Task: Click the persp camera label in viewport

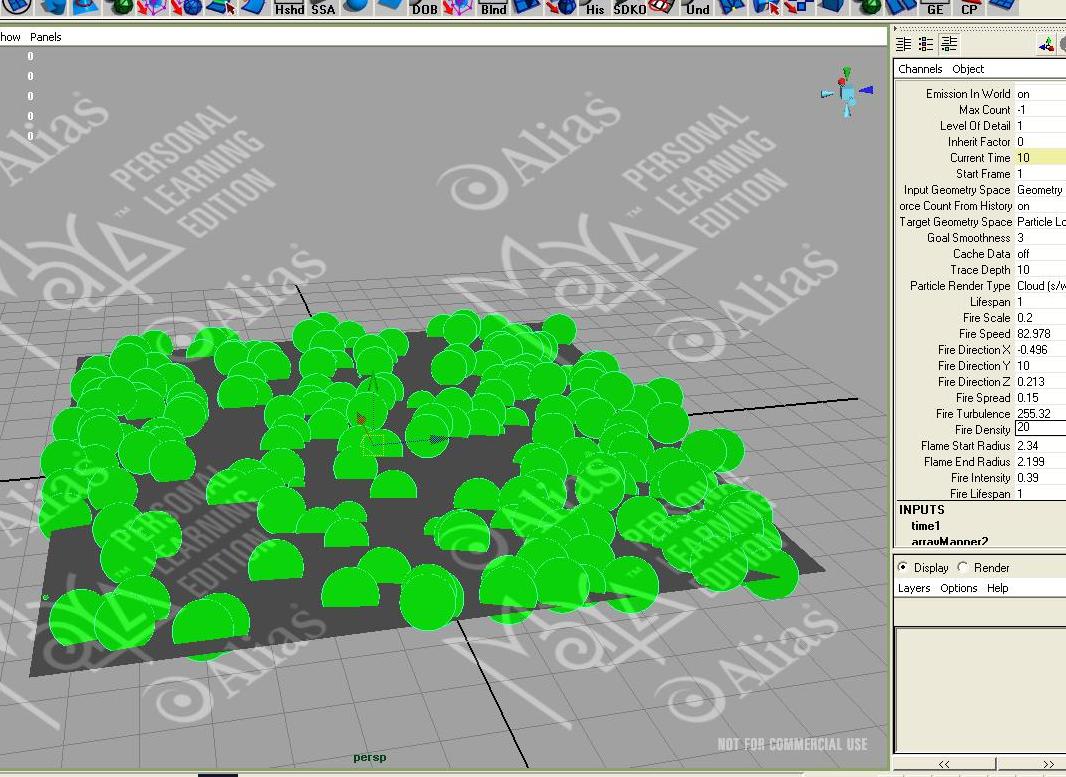Action: point(369,757)
